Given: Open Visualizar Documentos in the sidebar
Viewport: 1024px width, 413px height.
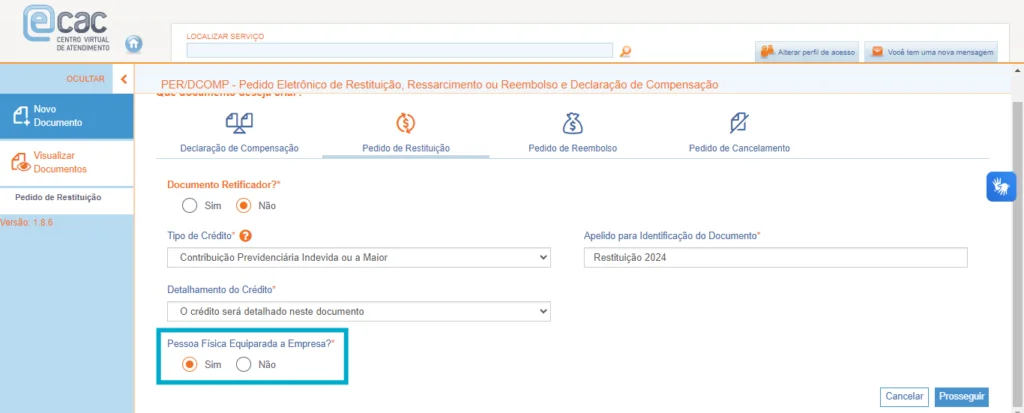Looking at the screenshot, I should (66, 162).
